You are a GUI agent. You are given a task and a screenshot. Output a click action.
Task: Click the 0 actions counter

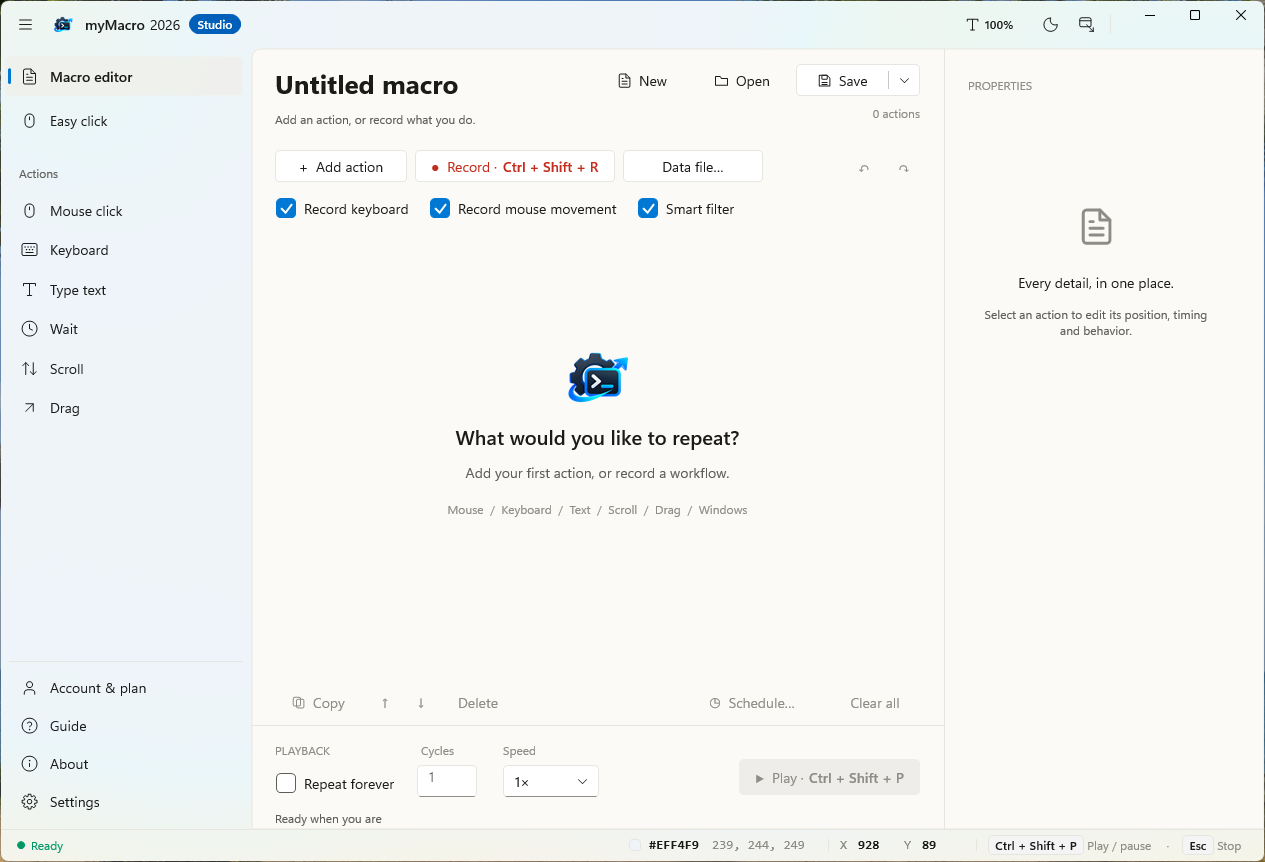[x=896, y=114]
